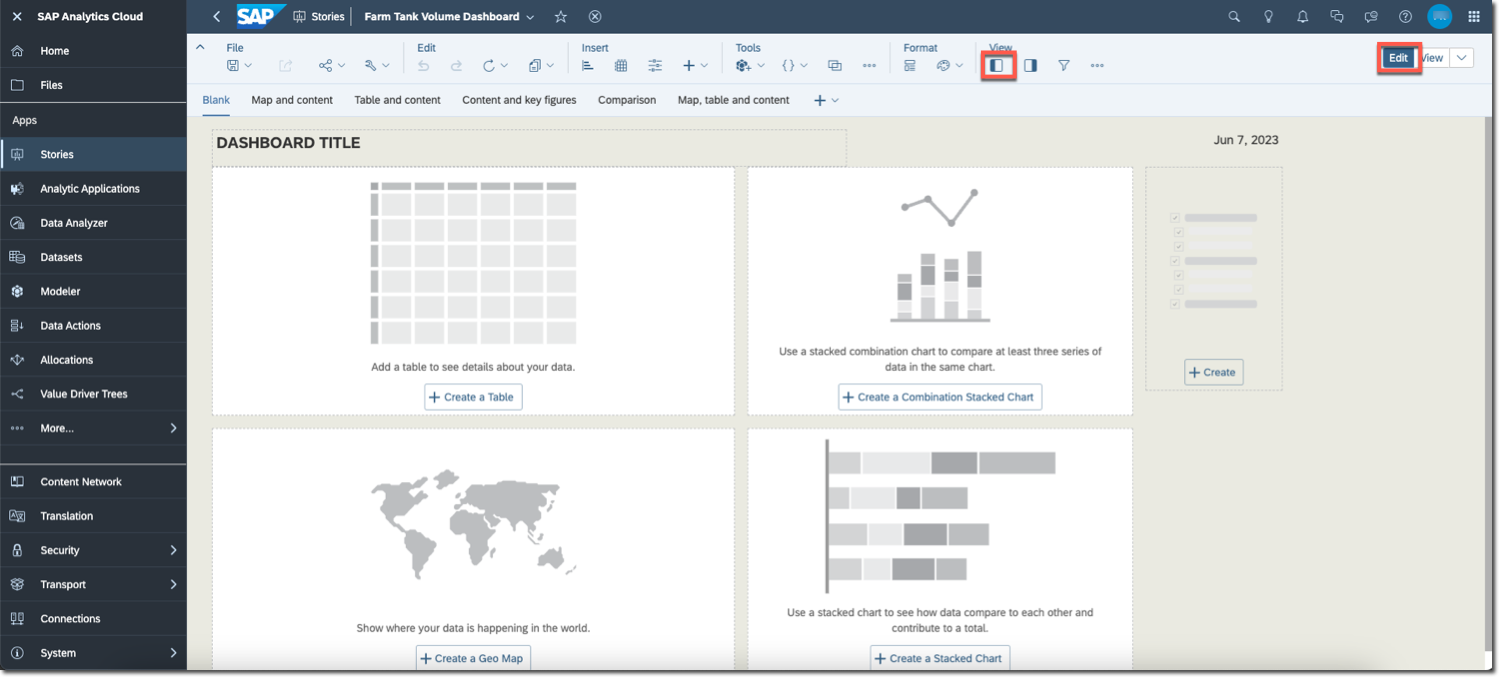The width and height of the screenshot is (1500, 678).
Task: Click the Create button in filter widget
Action: (1214, 372)
